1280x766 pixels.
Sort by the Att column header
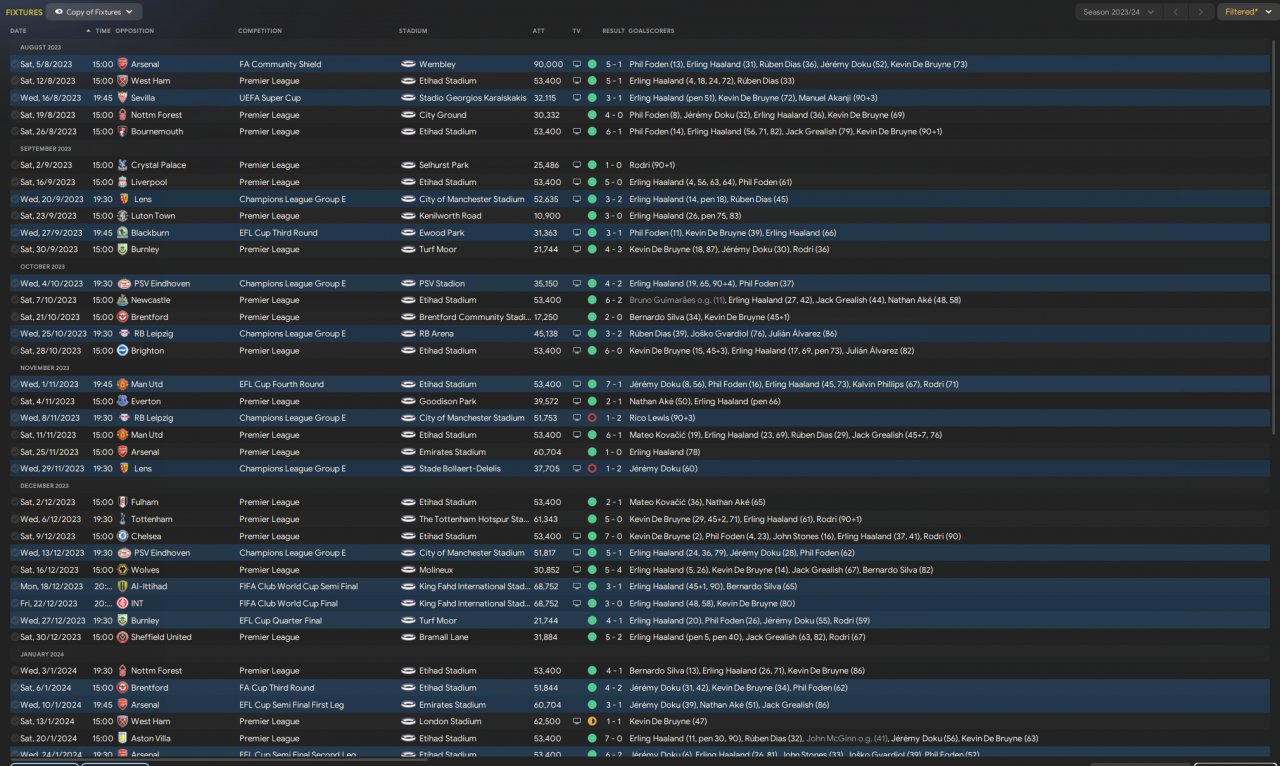[x=539, y=31]
